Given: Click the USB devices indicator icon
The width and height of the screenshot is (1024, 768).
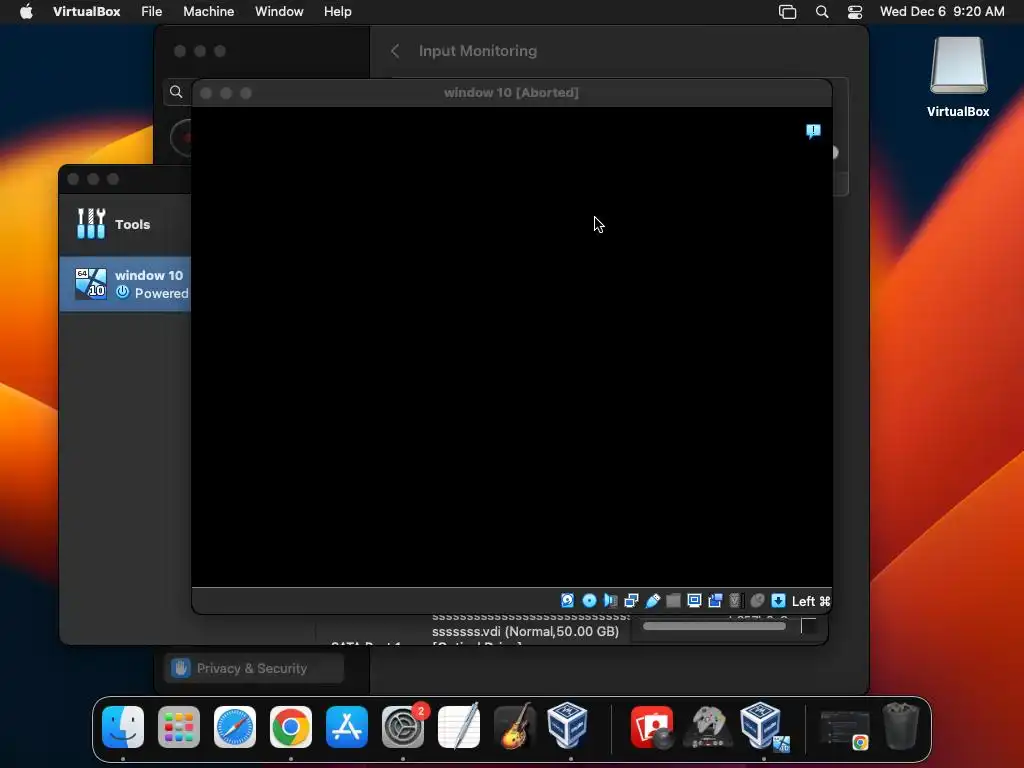Looking at the screenshot, I should (x=652, y=601).
